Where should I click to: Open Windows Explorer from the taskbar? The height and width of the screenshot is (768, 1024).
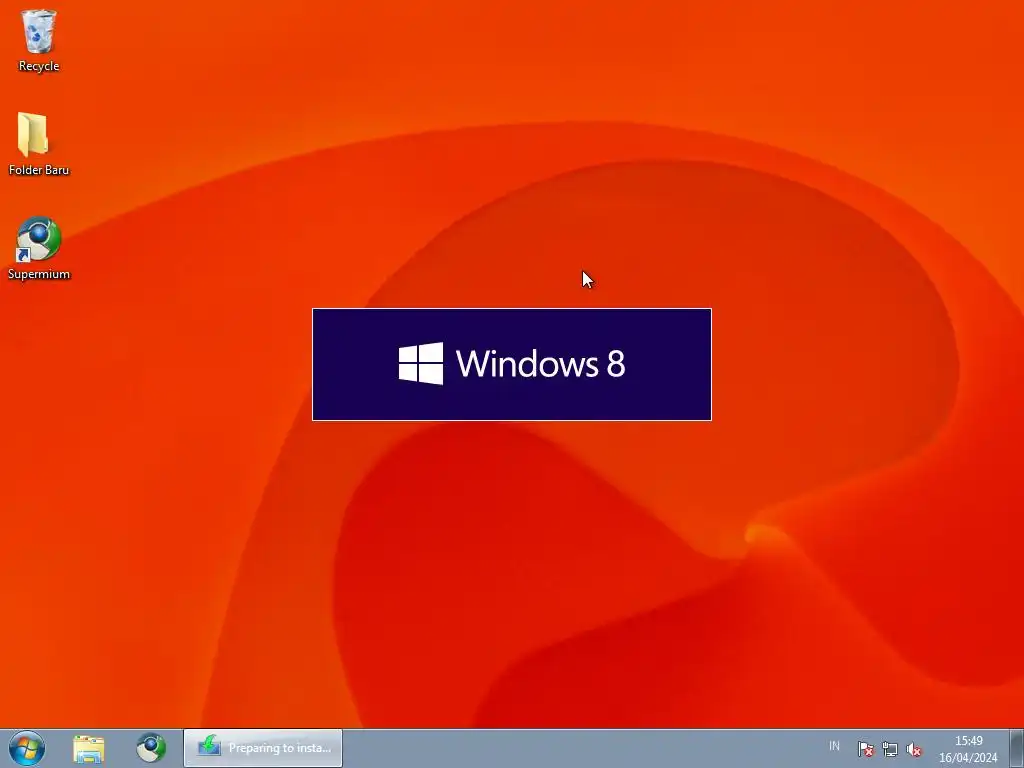(89, 748)
